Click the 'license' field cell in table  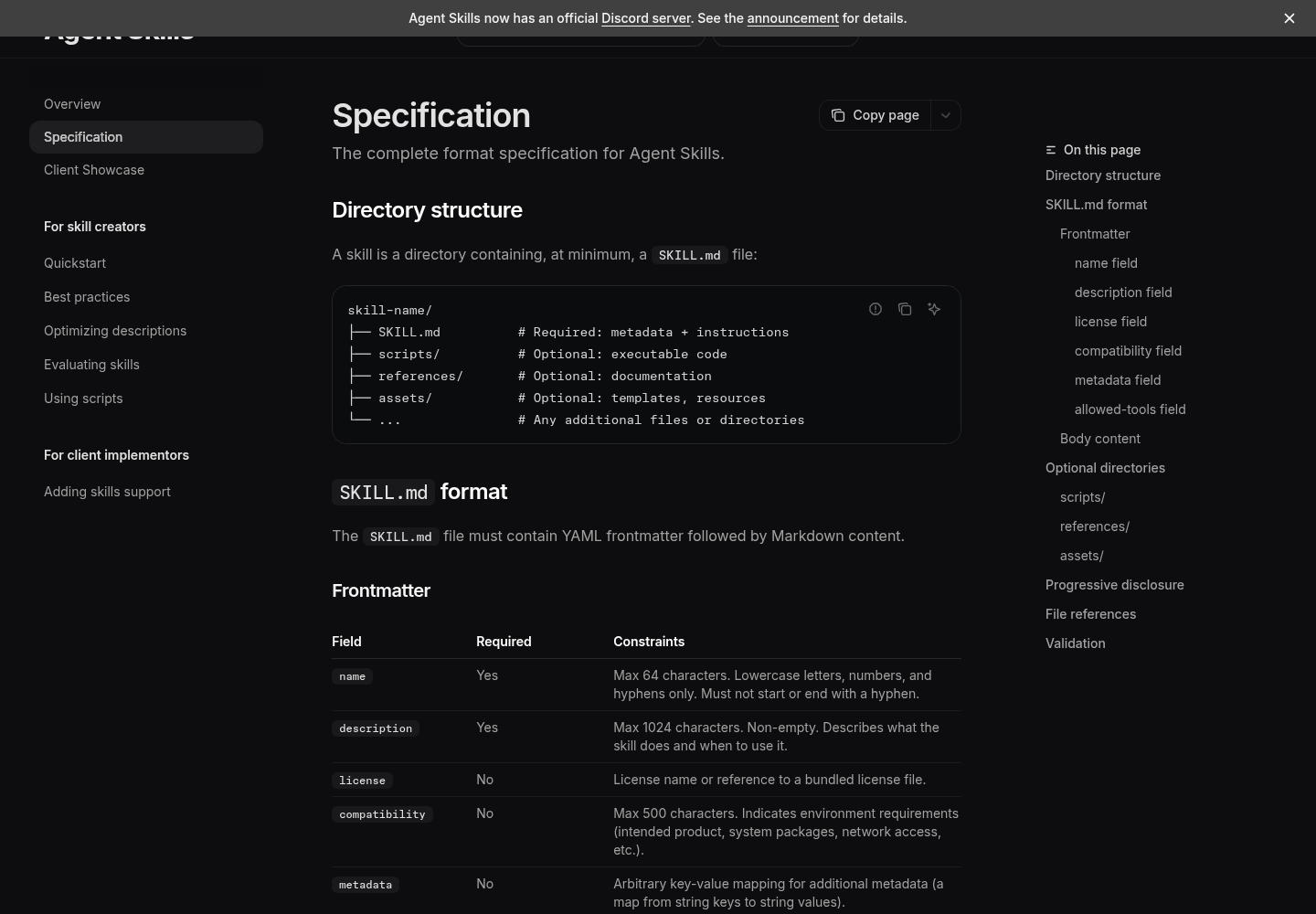click(x=362, y=781)
